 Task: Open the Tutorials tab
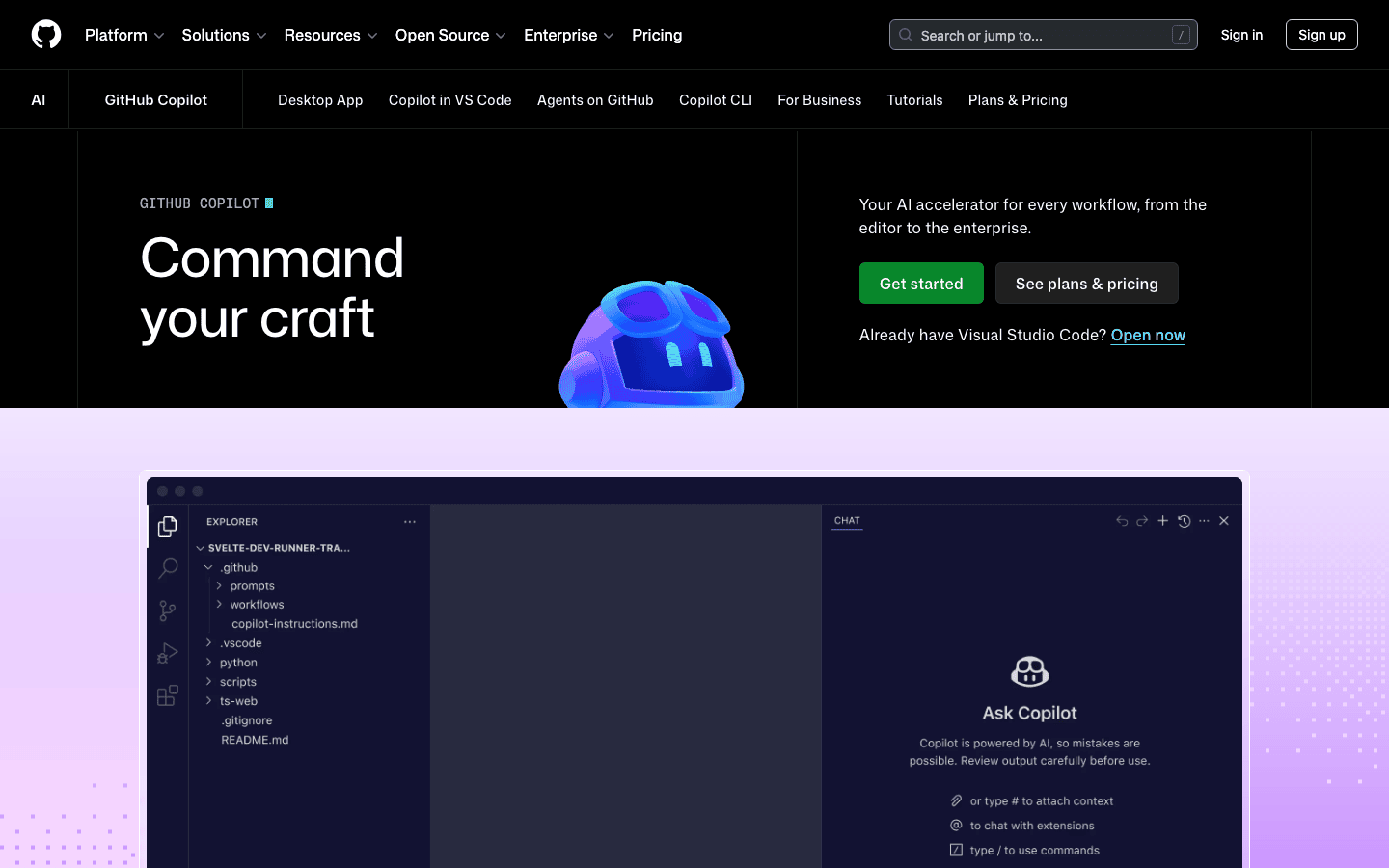tap(915, 100)
